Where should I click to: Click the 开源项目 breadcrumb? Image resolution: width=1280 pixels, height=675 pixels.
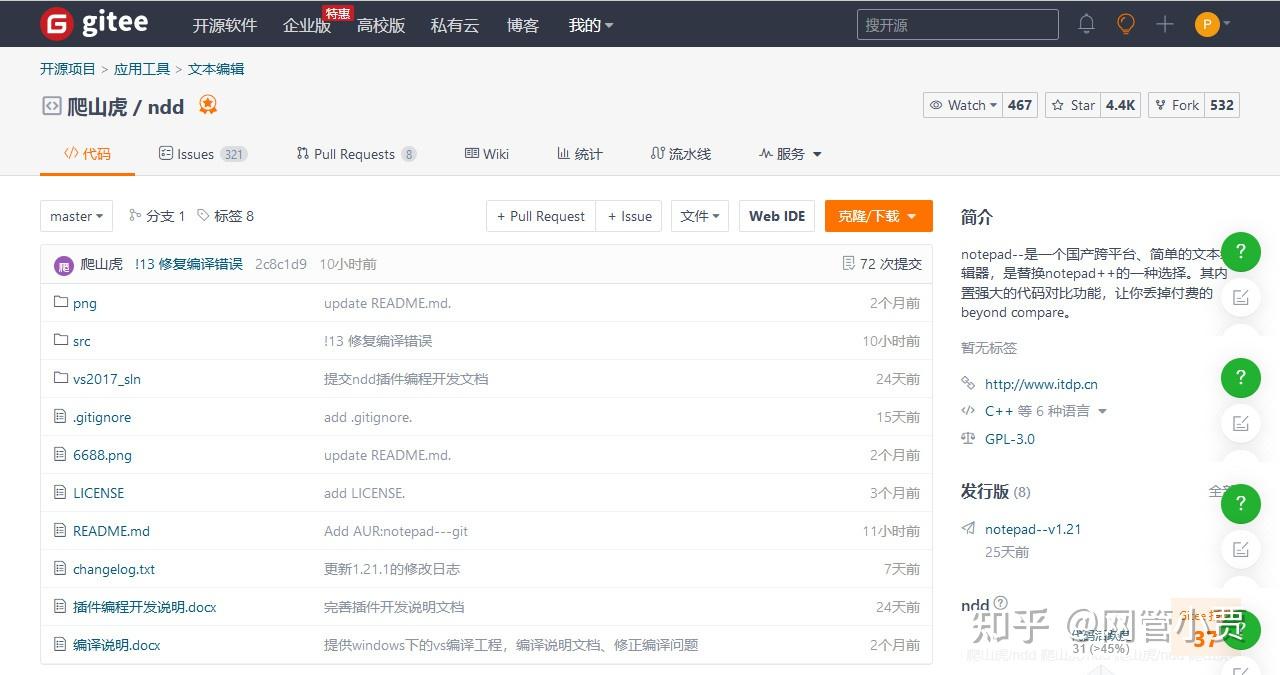point(68,69)
